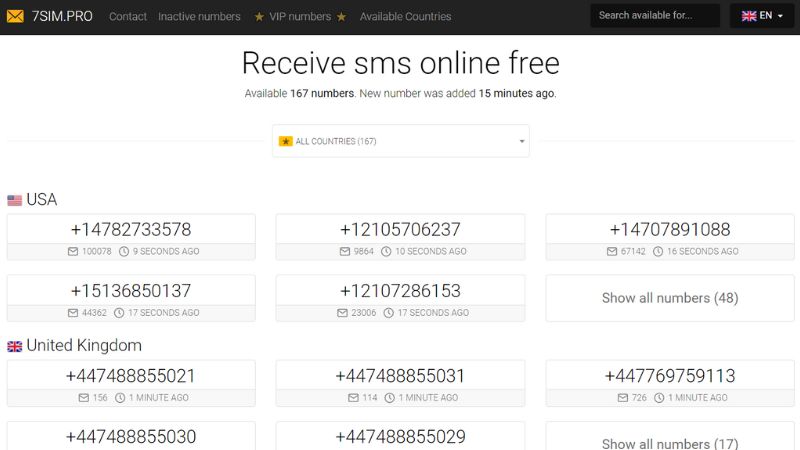
Task: Open the EN language dropdown
Action: pyautogui.click(x=762, y=16)
